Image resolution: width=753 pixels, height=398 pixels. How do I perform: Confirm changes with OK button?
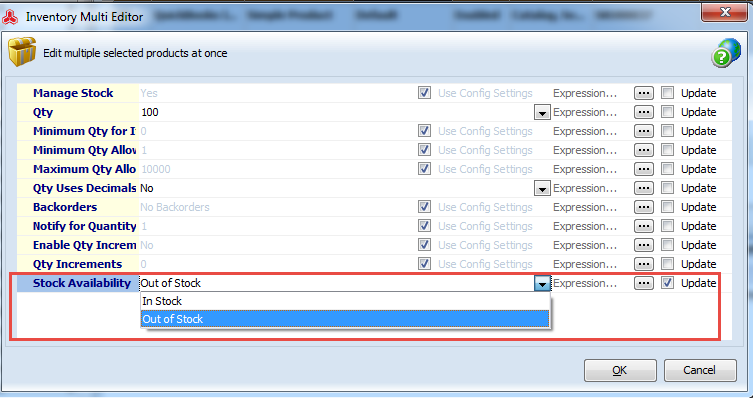[620, 370]
